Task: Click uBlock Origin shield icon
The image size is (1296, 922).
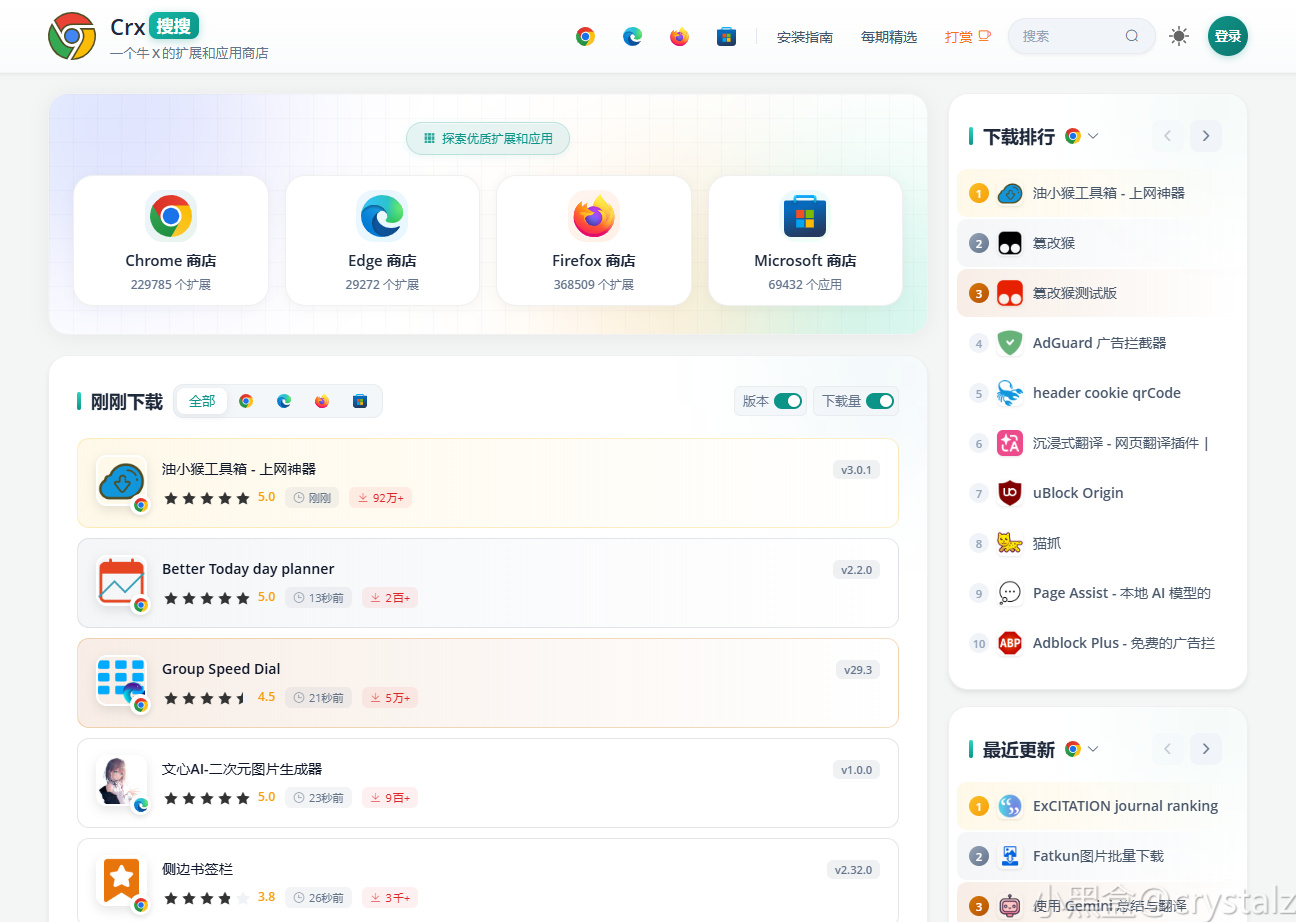Action: point(1010,493)
